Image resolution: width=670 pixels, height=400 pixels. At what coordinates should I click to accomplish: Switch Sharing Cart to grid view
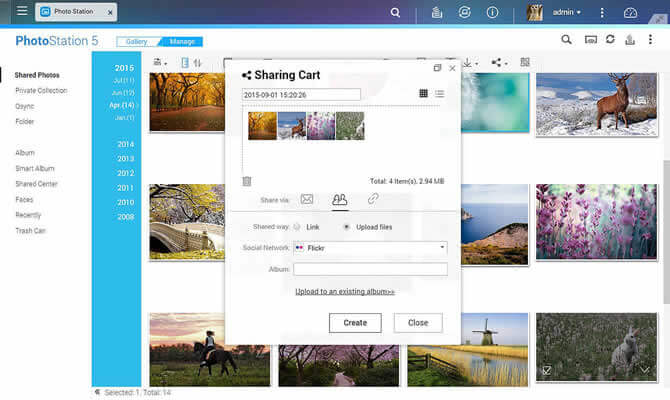coord(423,94)
